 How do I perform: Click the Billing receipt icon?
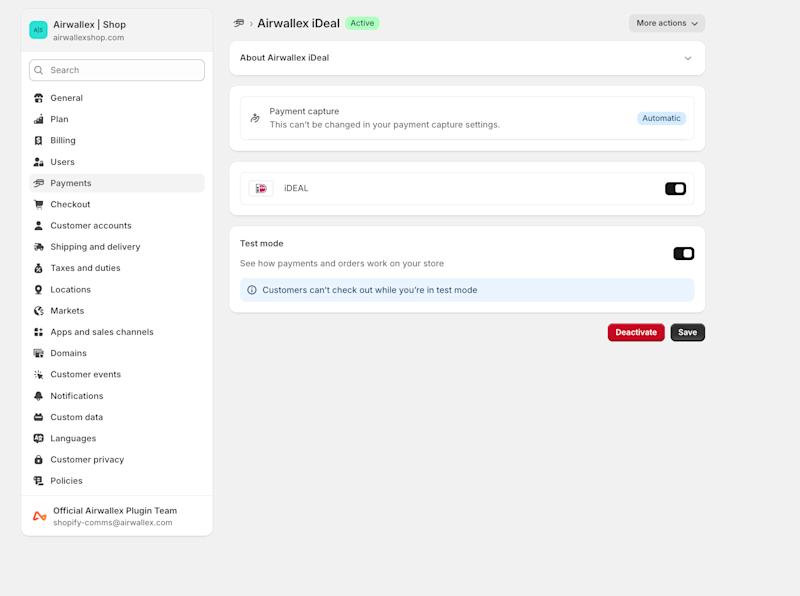coord(38,140)
